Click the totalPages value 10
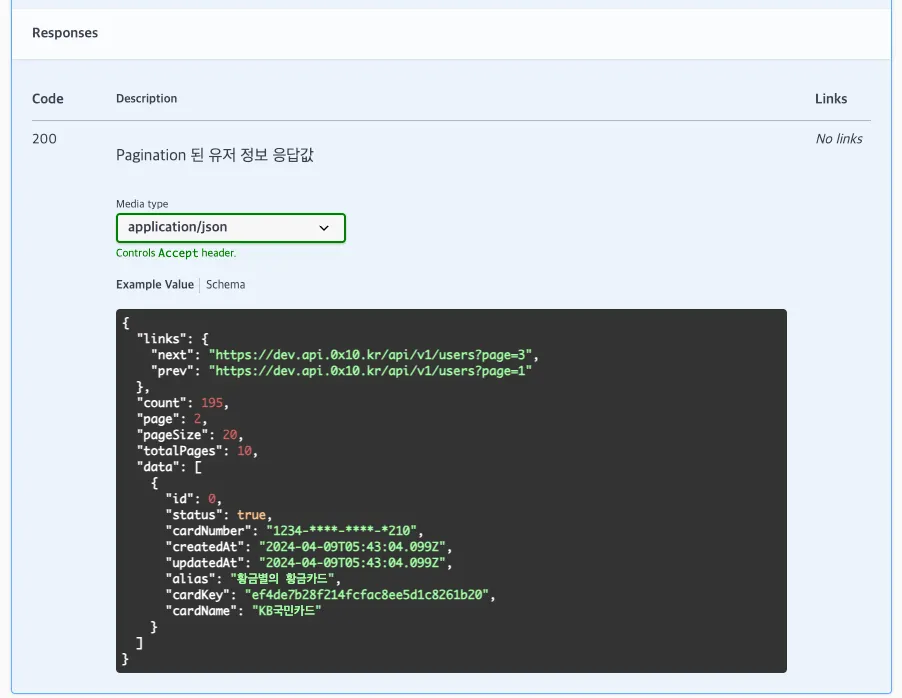Screen dimensions: 902x698 (244, 451)
